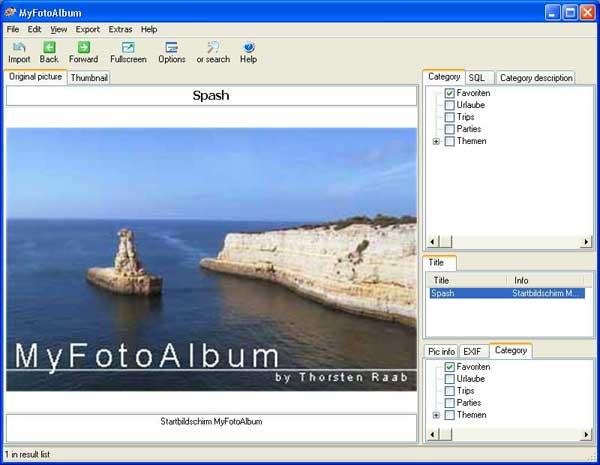Switch to the Thumbnail tab
600x465 pixels.
click(89, 78)
